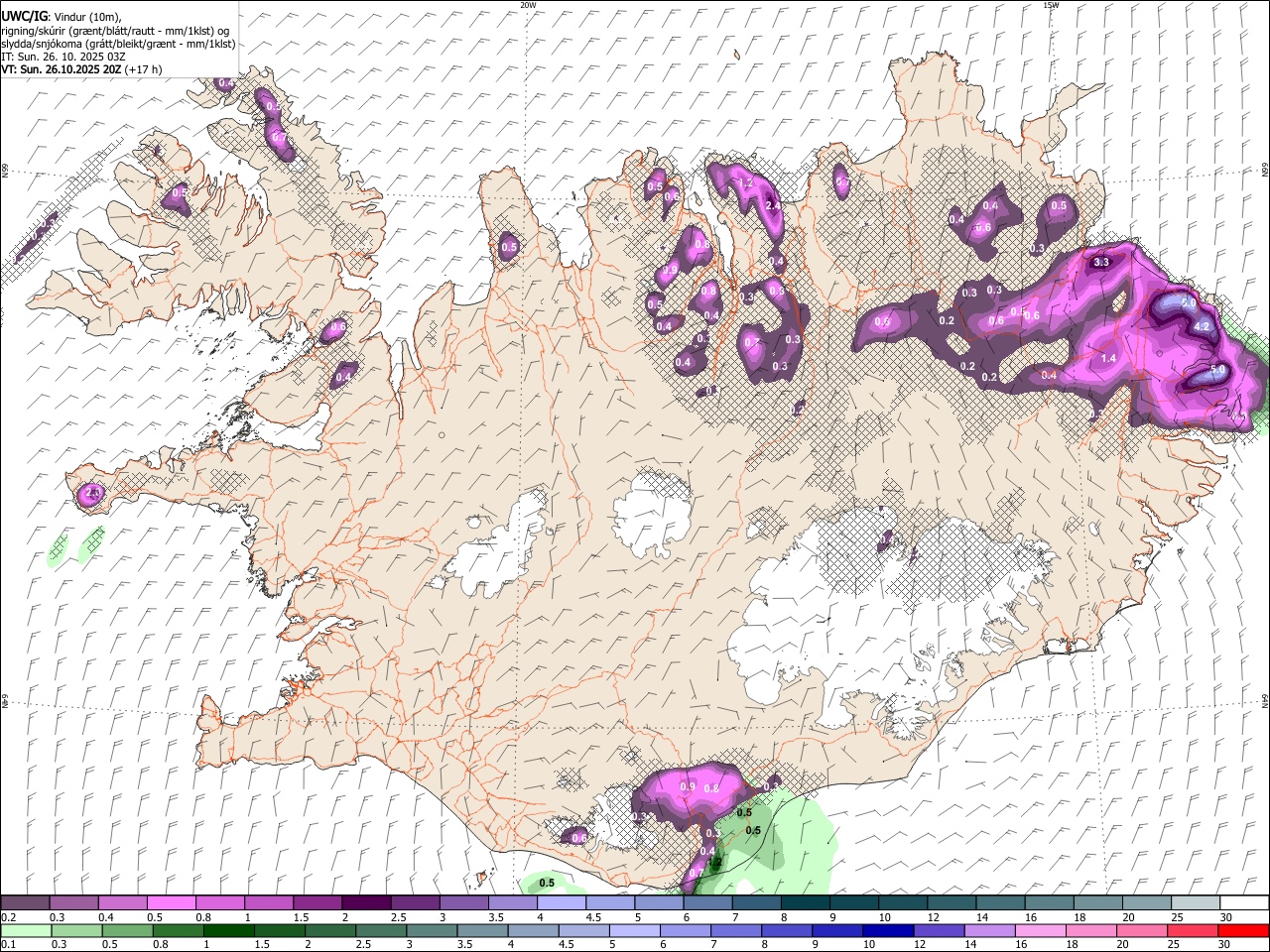Click bottom legend dark green swatch between 1 and 1.5
This screenshot has height=952, width=1270.
tap(229, 930)
